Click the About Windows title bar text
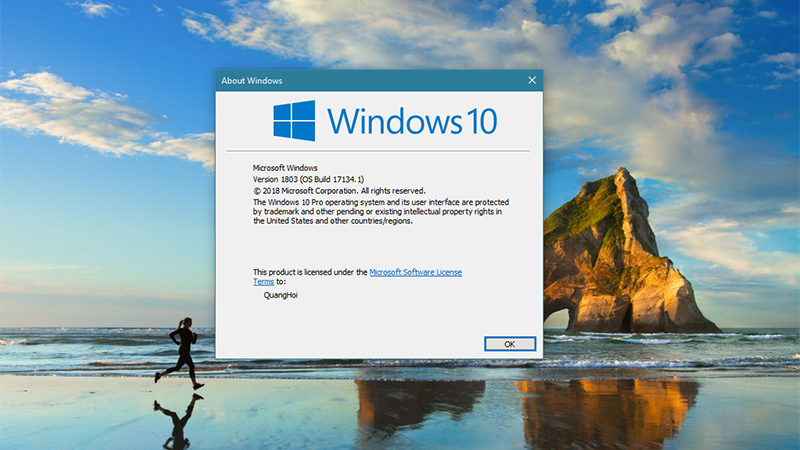Image resolution: width=800 pixels, height=450 pixels. coord(252,81)
